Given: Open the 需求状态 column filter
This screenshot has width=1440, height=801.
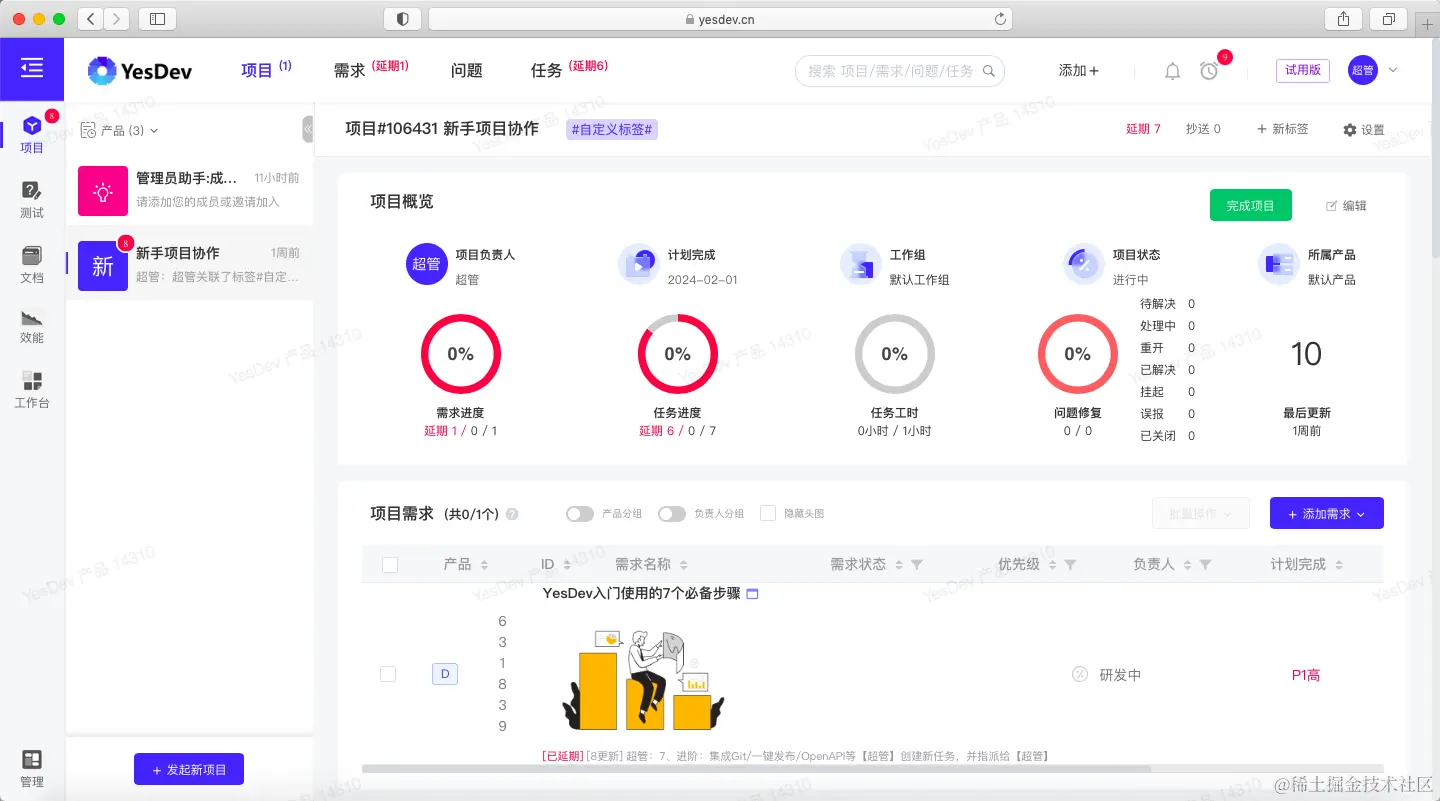Looking at the screenshot, I should (x=917, y=565).
